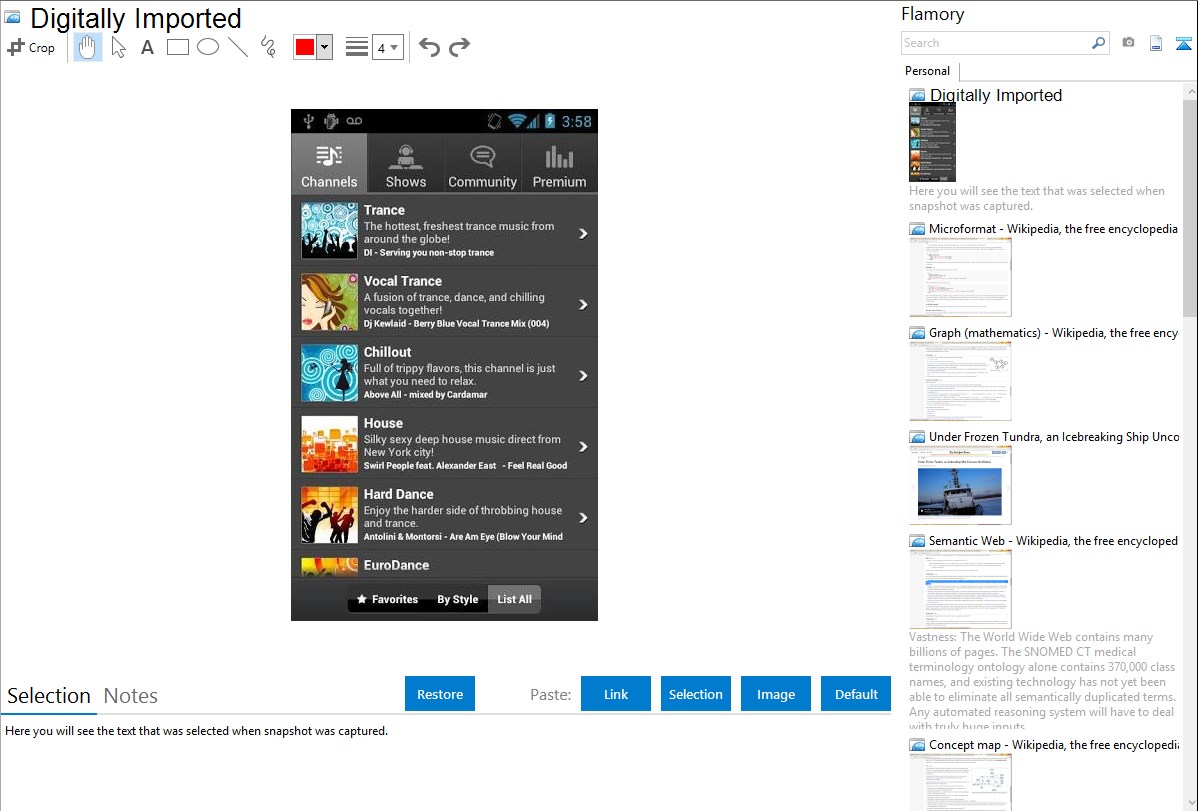The height and width of the screenshot is (811, 1198).
Task: Select the arrow pointer tool
Action: 118,47
